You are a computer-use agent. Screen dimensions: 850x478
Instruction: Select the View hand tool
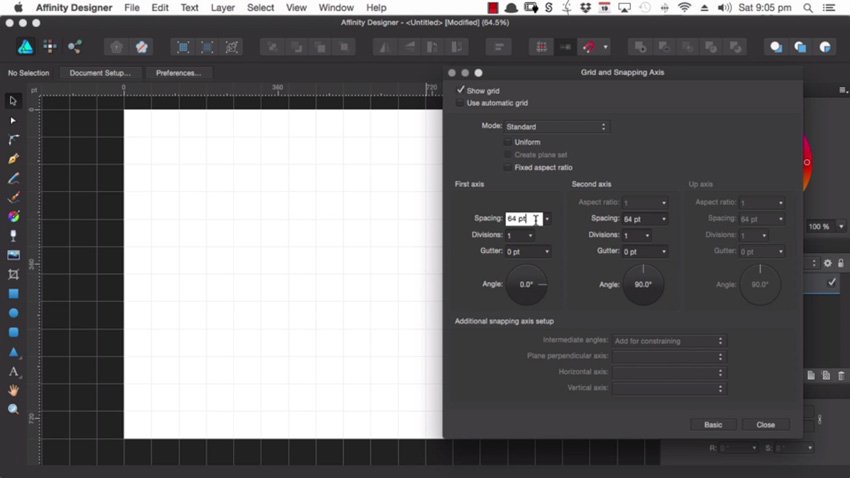click(x=14, y=390)
